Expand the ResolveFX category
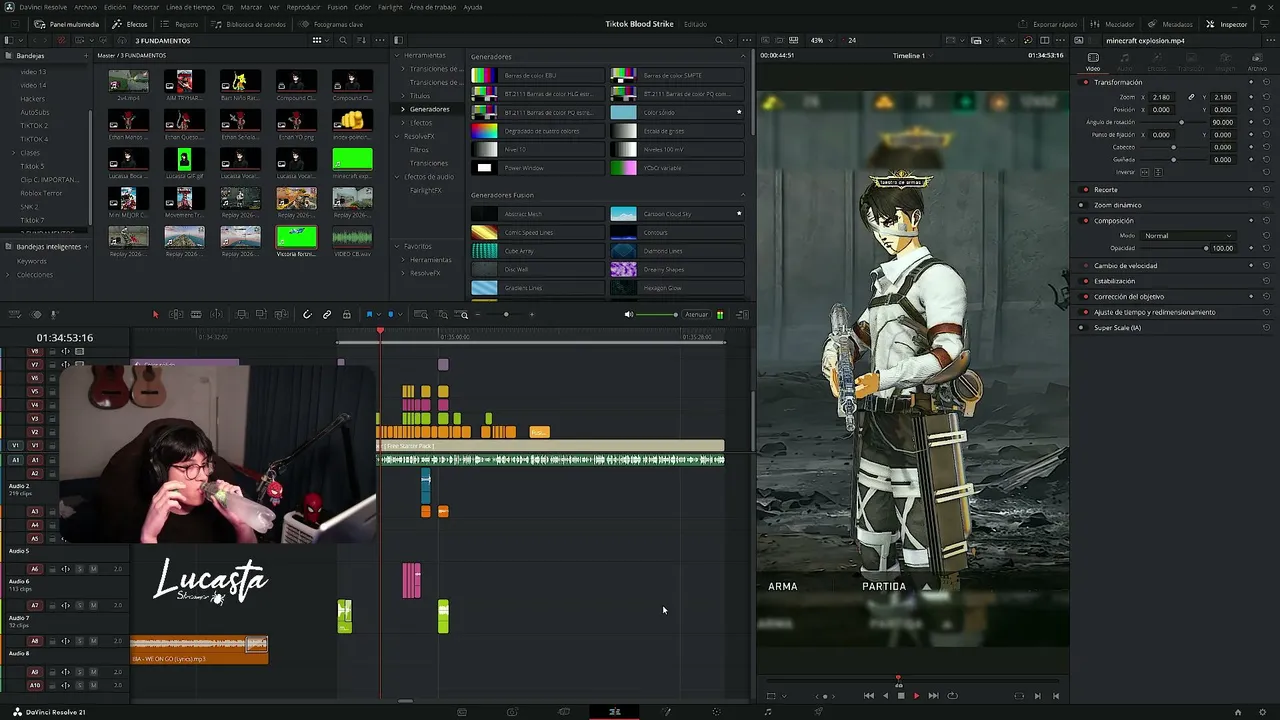 point(399,136)
